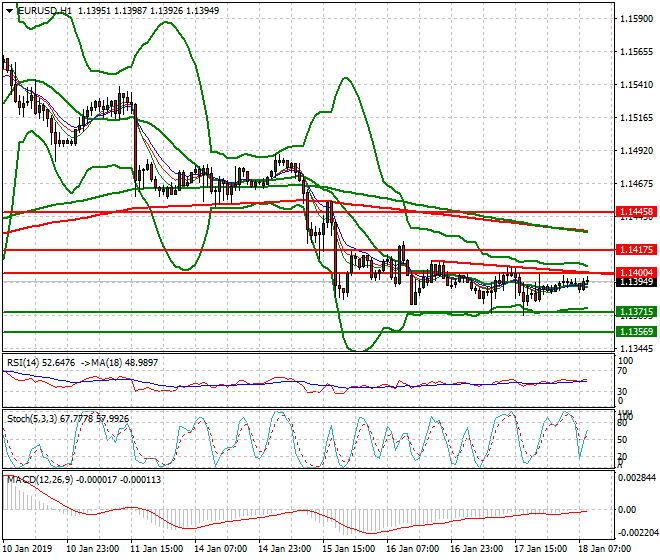The width and height of the screenshot is (660, 560).
Task: Click the 1.14920 price scale value
Action: click(x=637, y=150)
